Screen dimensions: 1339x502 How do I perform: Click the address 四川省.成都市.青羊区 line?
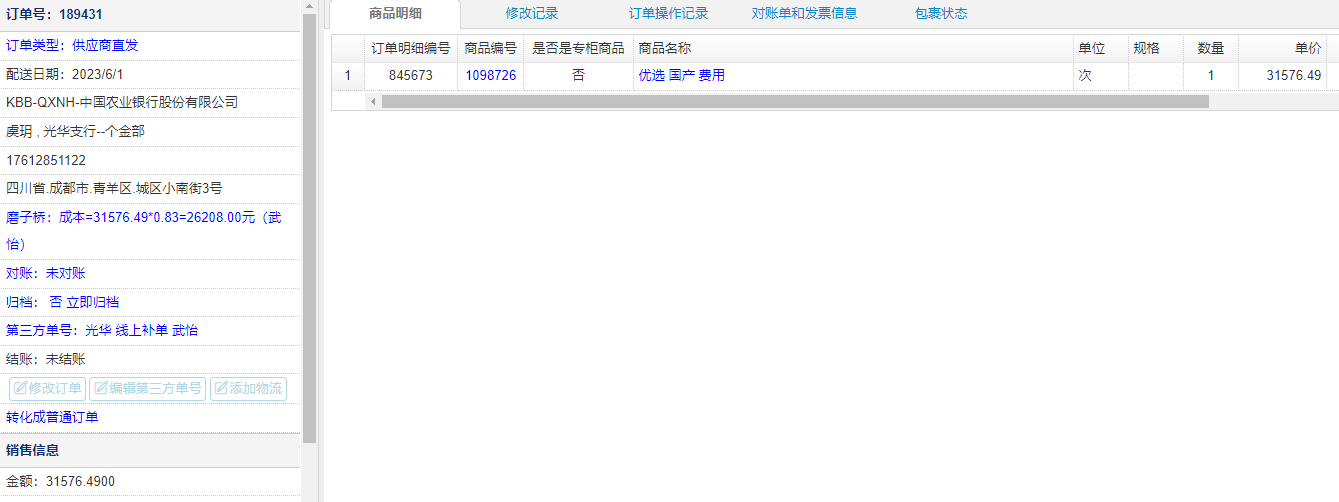coord(114,188)
